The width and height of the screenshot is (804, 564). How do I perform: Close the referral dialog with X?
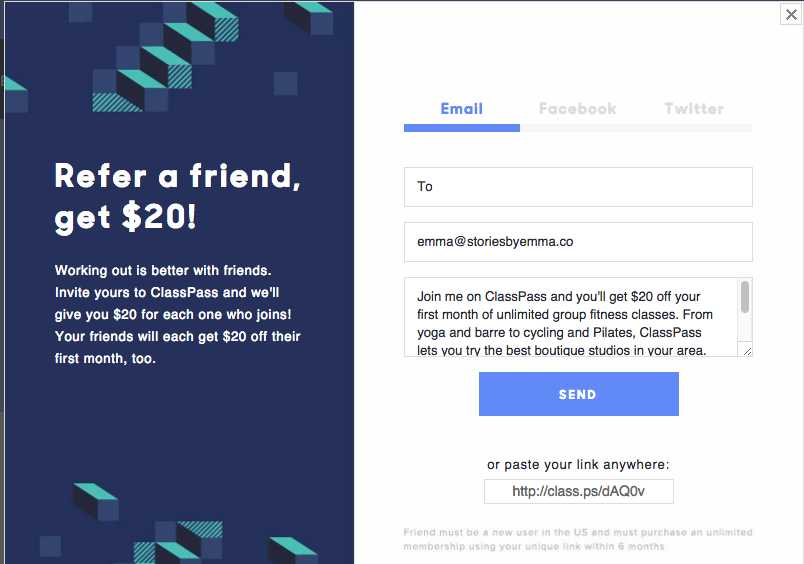point(791,14)
